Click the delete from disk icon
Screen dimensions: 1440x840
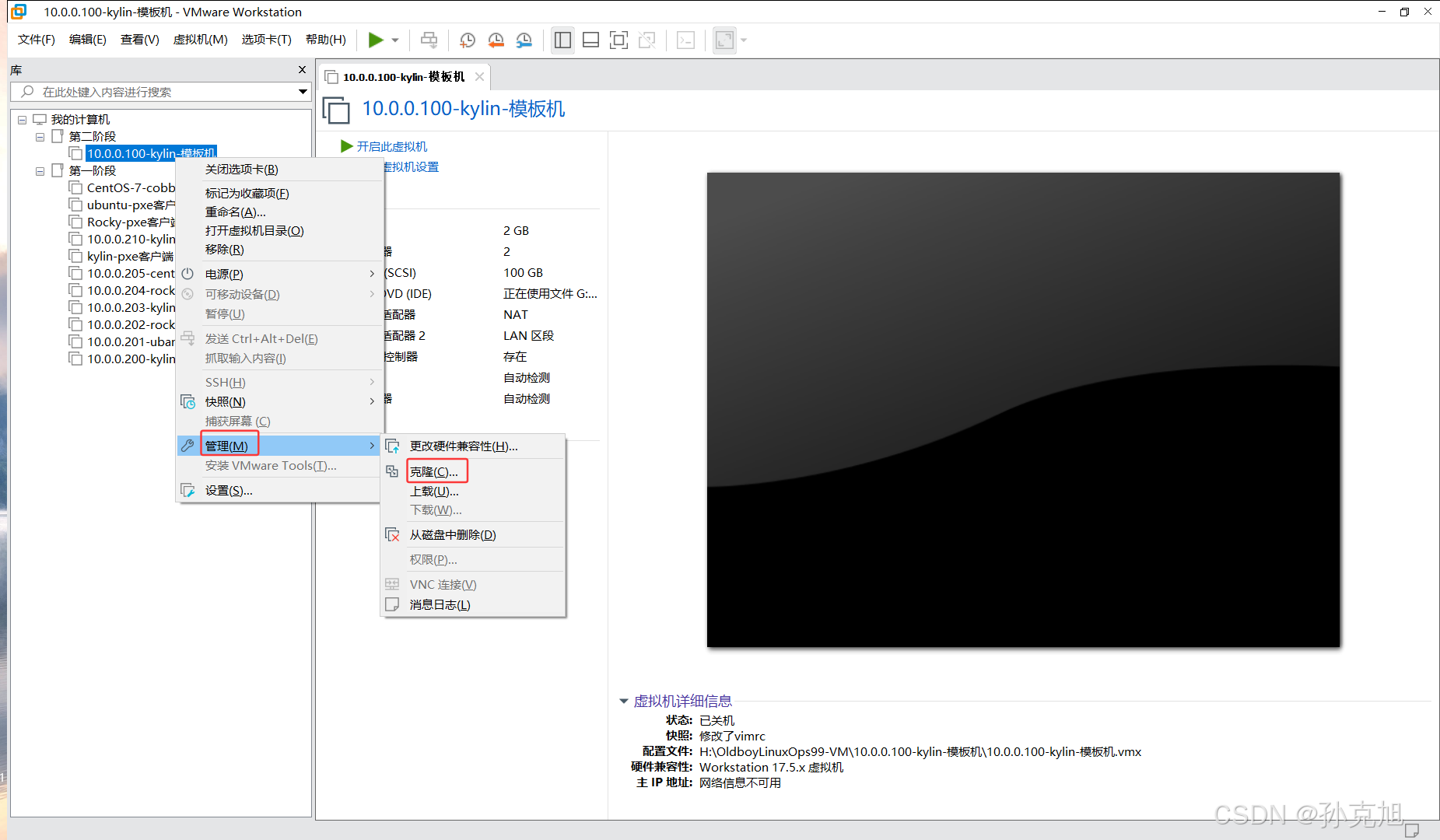392,534
